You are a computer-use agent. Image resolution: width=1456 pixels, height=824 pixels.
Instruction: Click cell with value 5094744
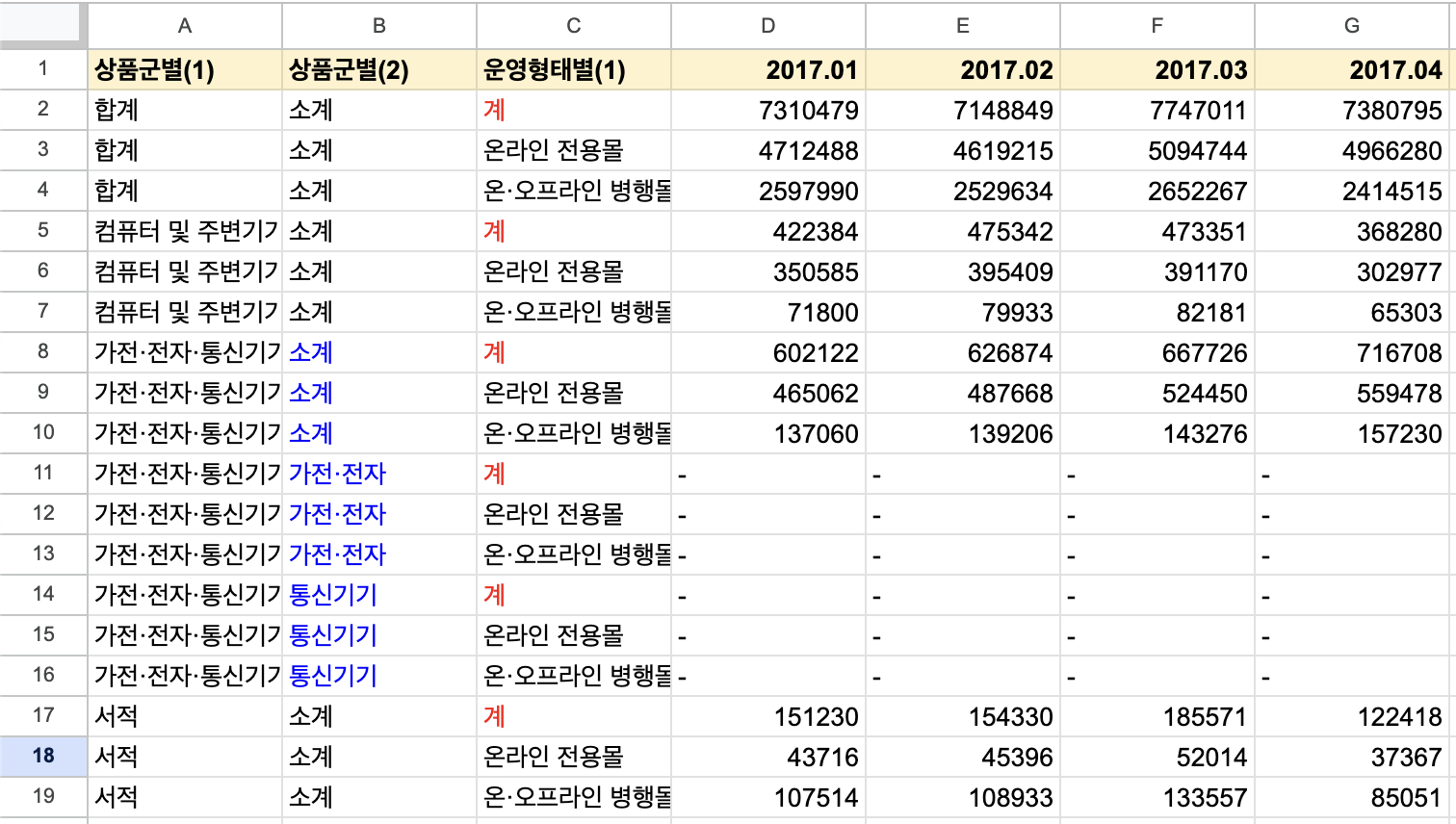point(1157,150)
